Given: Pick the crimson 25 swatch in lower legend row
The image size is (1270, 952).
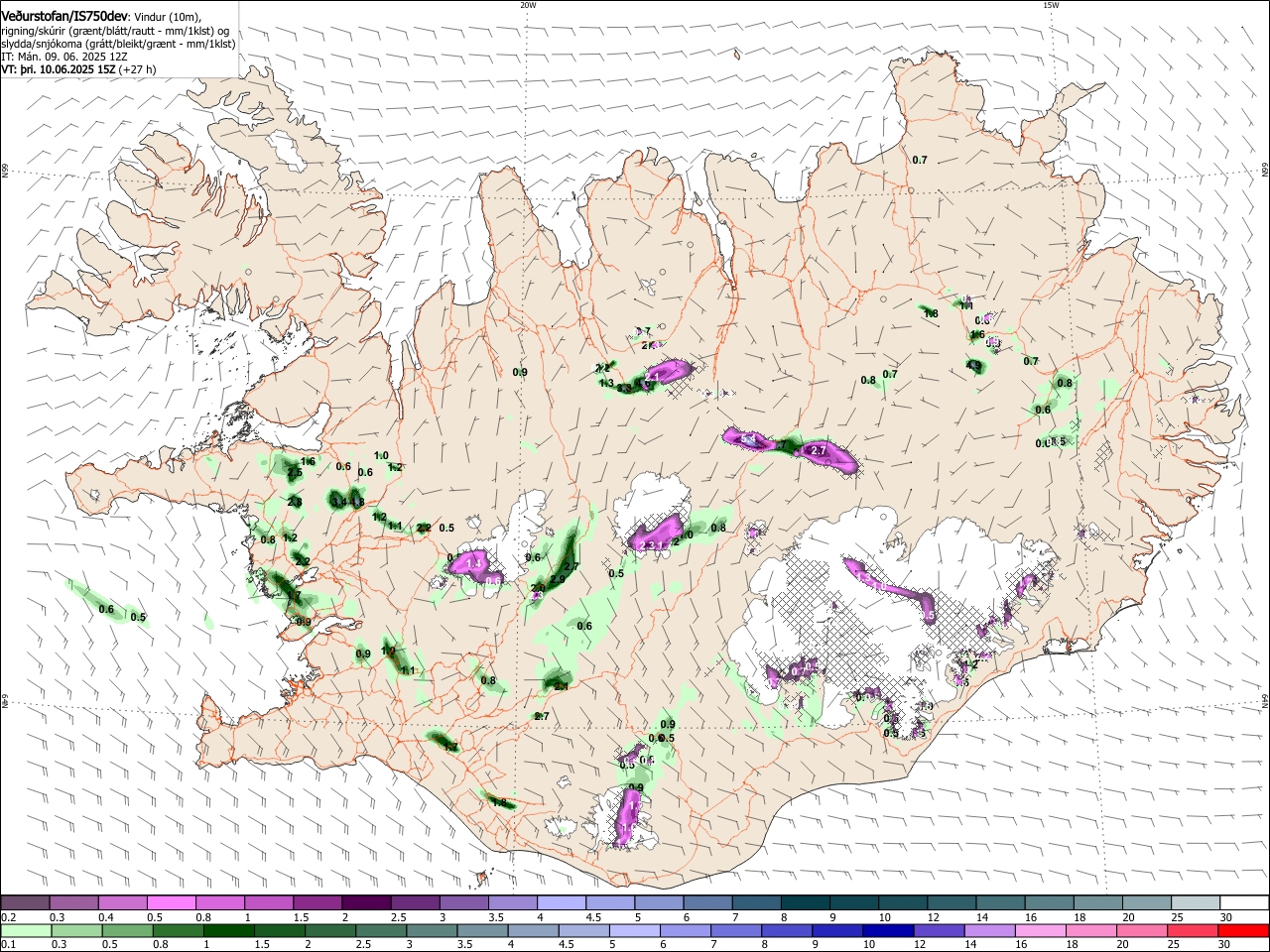Looking at the screenshot, I should 1191,930.
